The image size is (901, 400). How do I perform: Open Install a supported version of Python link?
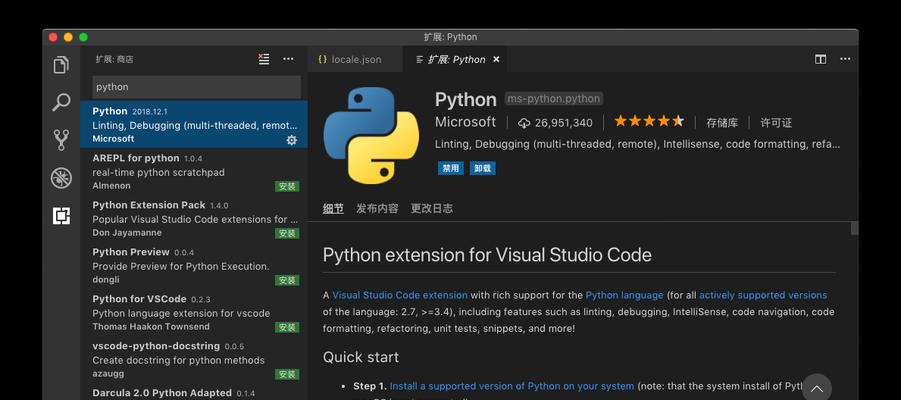512,386
